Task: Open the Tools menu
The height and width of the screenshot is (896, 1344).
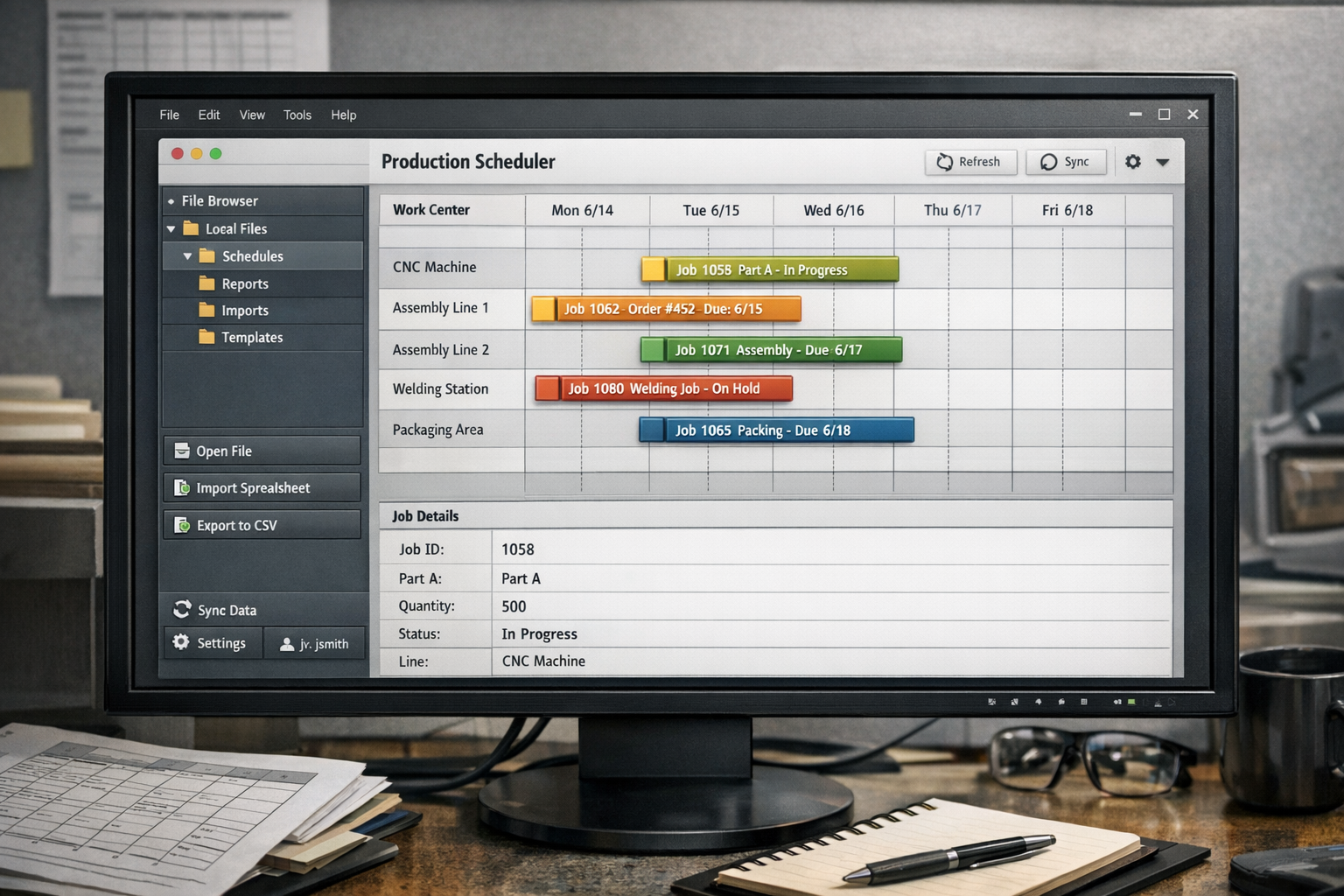Action: pos(297,115)
